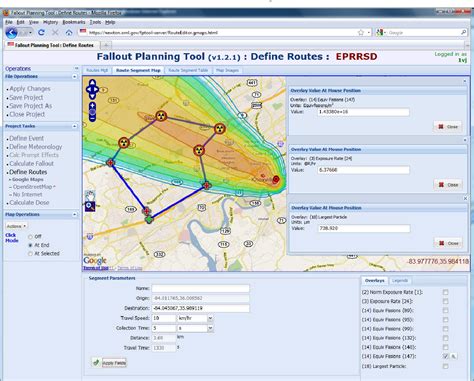Tick the Equiv Fissions (132) checkbox
The image size is (474, 381).
tap(445, 338)
